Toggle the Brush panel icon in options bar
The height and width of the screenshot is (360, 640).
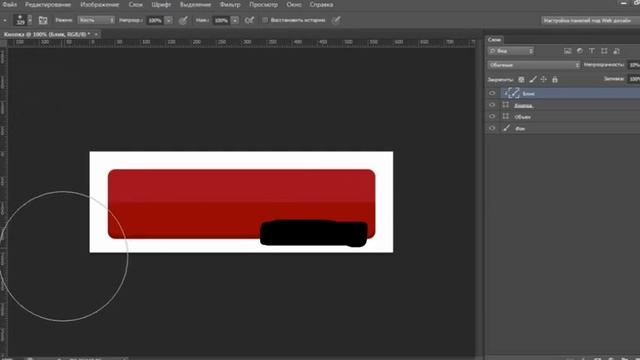[43, 20]
